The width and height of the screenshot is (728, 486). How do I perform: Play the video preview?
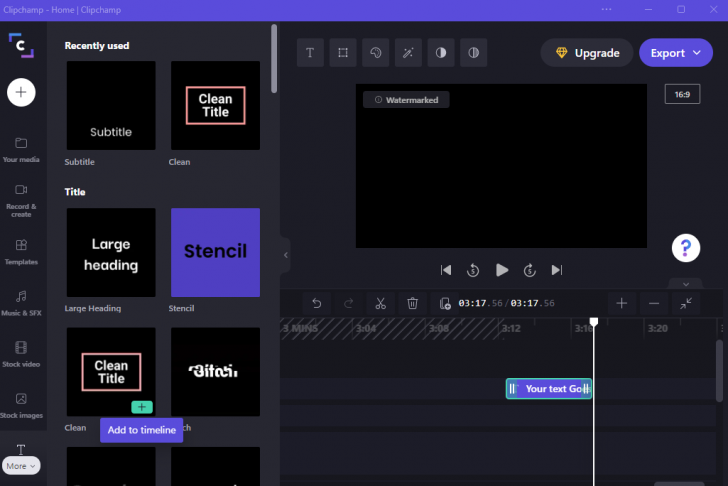[x=501, y=270]
